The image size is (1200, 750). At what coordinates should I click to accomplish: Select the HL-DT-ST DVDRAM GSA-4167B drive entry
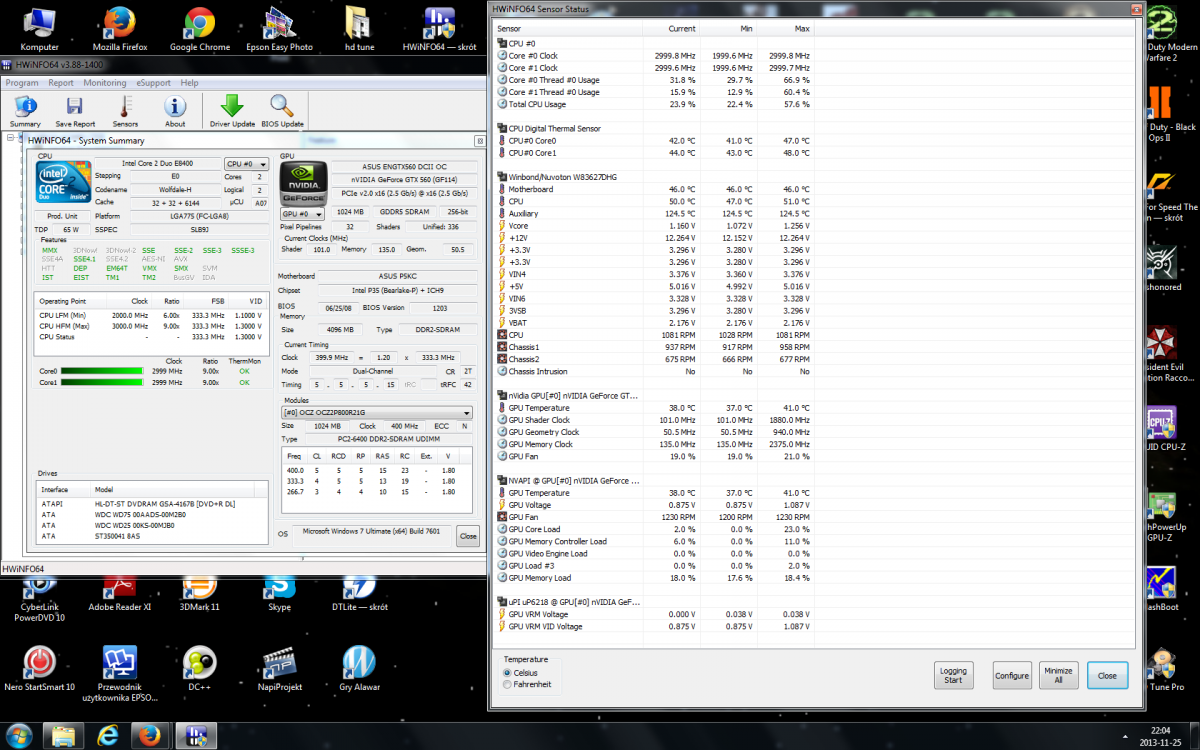click(152, 503)
